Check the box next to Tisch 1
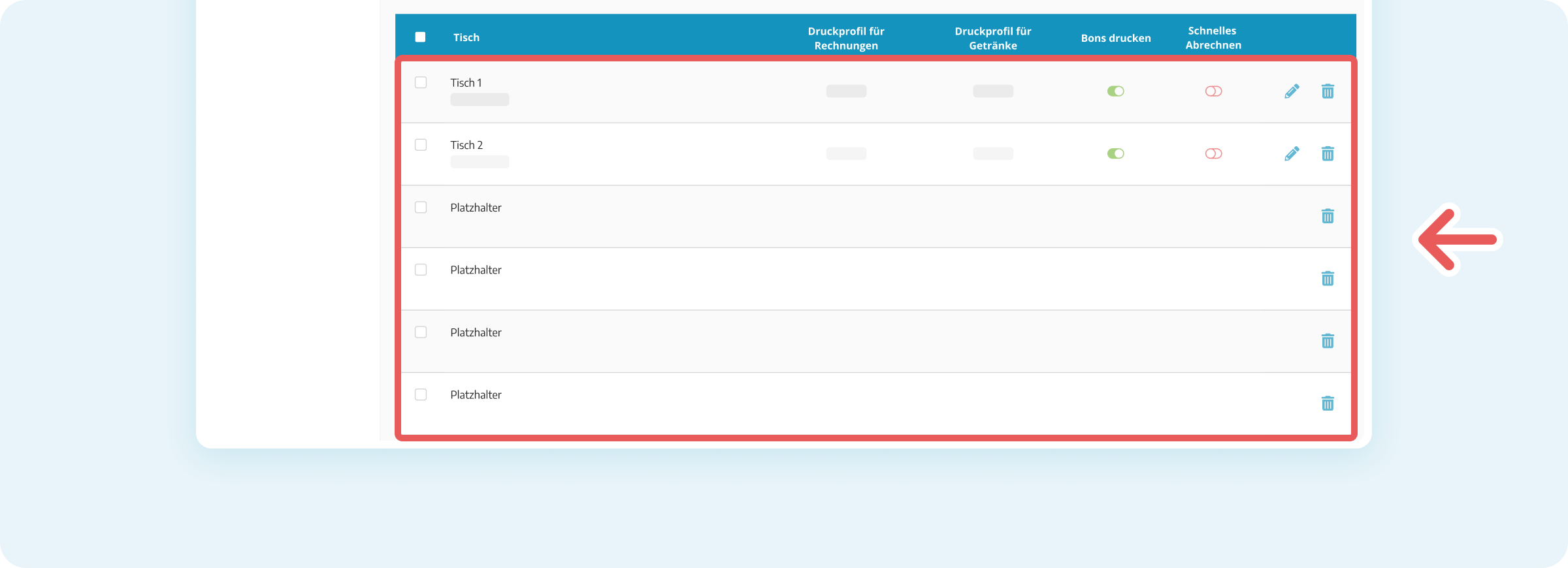The height and width of the screenshot is (568, 1568). (x=421, y=82)
